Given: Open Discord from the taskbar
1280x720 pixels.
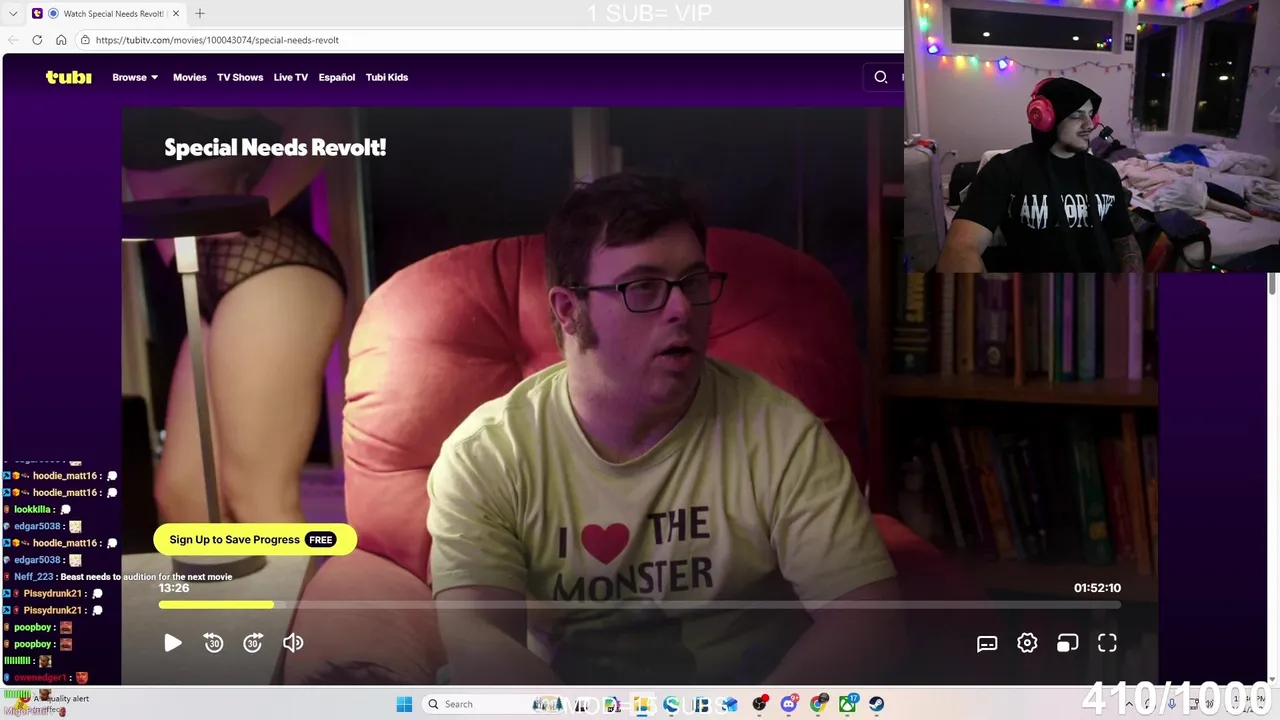Looking at the screenshot, I should tap(789, 704).
